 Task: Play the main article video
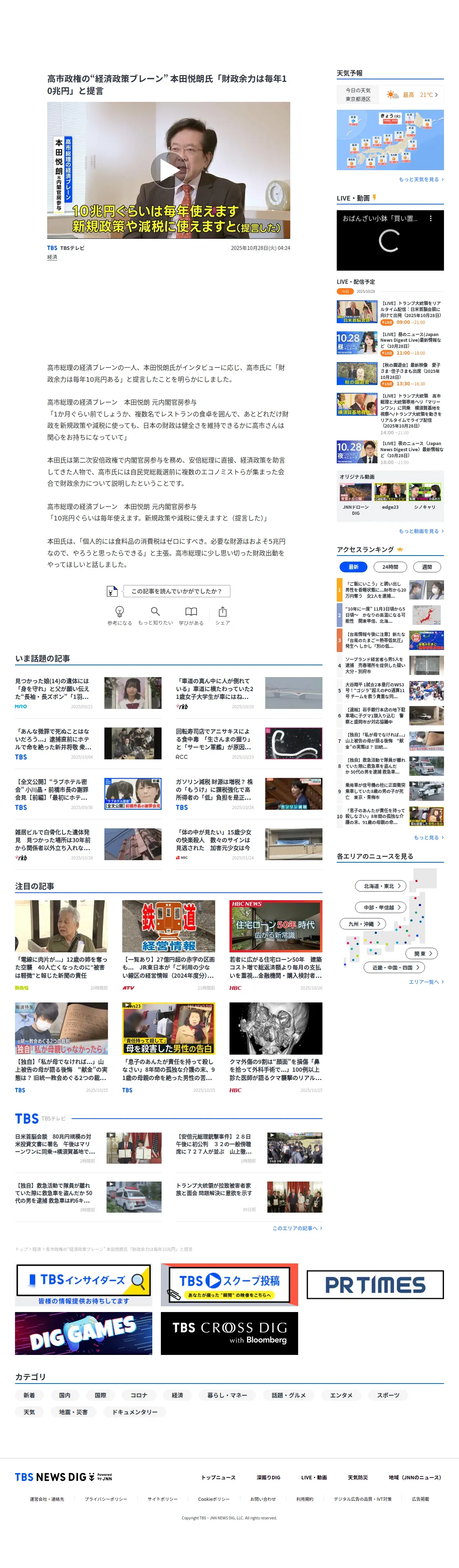click(169, 170)
